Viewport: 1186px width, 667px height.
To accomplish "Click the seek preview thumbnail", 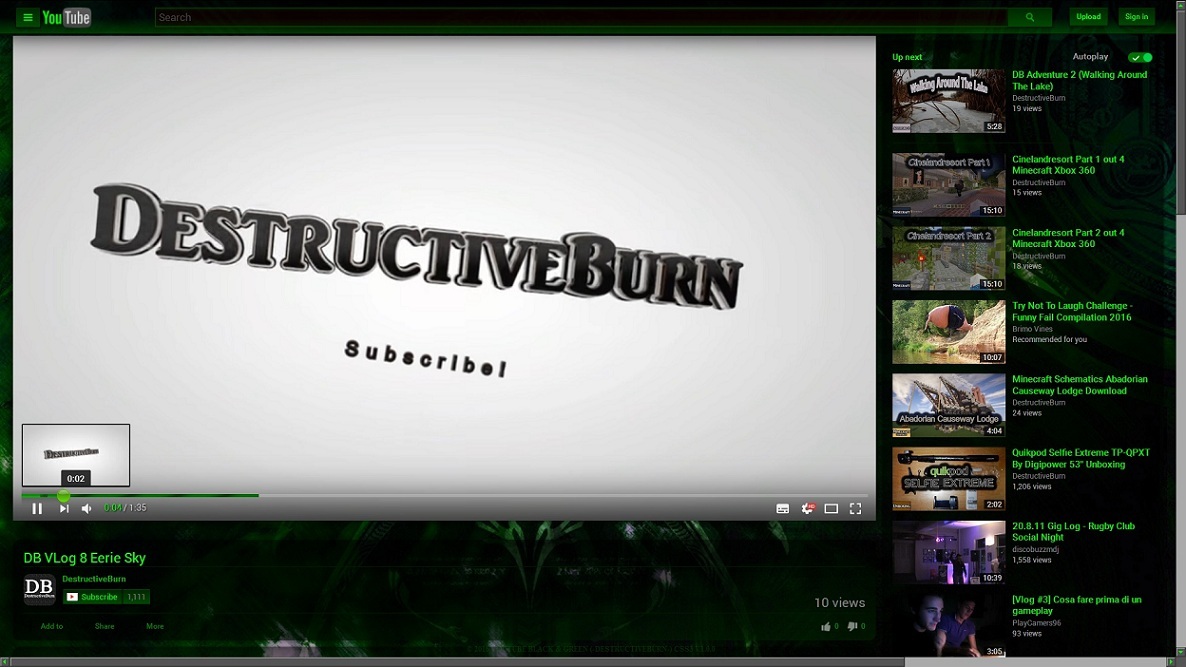I will [x=76, y=455].
